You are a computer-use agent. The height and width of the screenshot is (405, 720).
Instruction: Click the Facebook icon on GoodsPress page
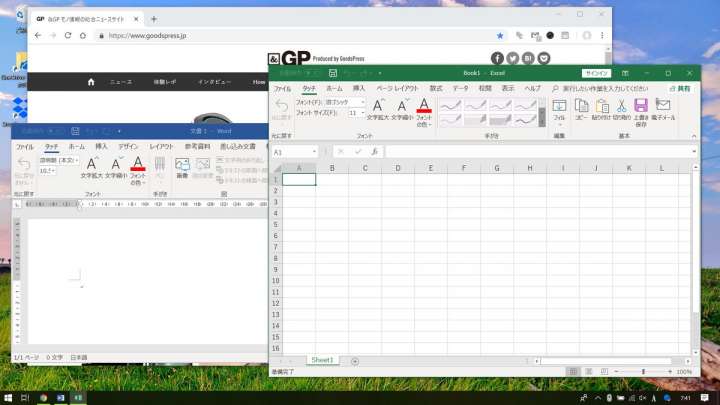tap(497, 58)
